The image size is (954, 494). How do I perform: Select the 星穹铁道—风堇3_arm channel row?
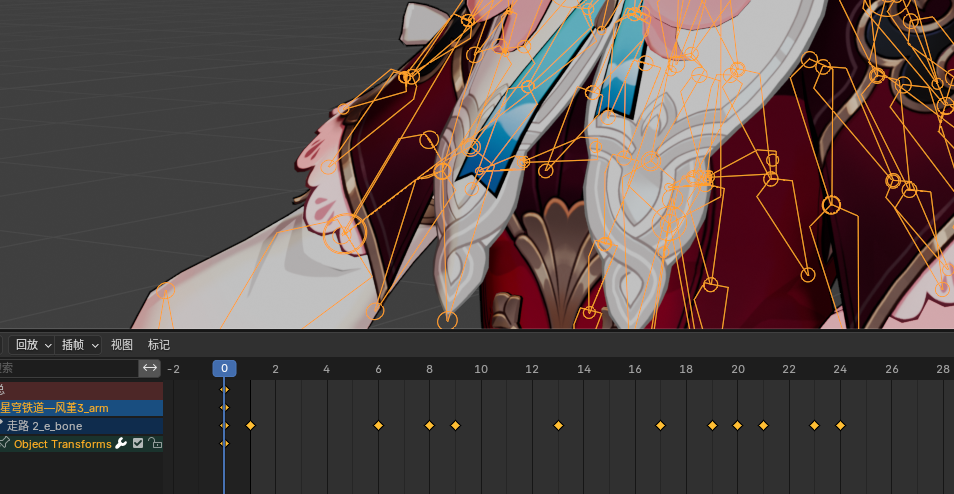pyautogui.click(x=82, y=408)
